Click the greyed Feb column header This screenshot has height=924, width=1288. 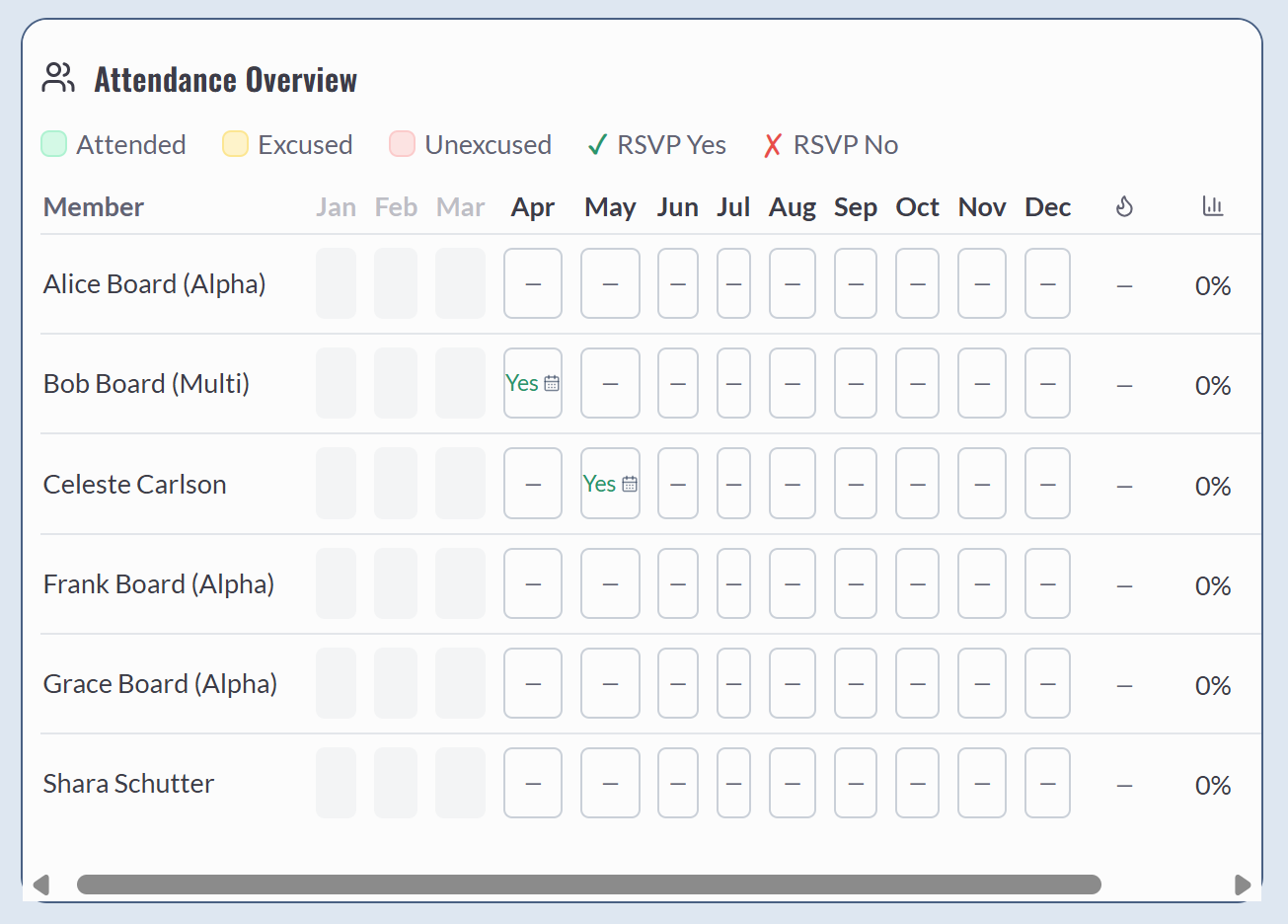point(396,207)
